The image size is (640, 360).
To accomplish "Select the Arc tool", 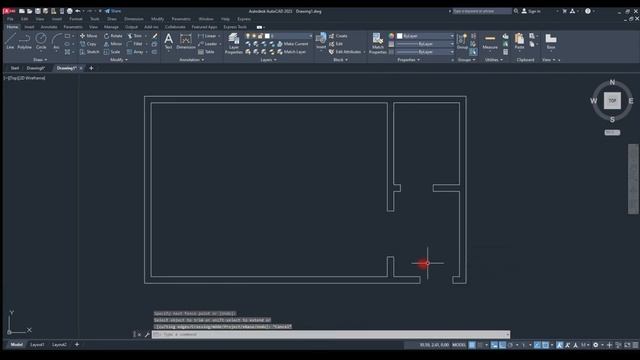I will point(56,41).
